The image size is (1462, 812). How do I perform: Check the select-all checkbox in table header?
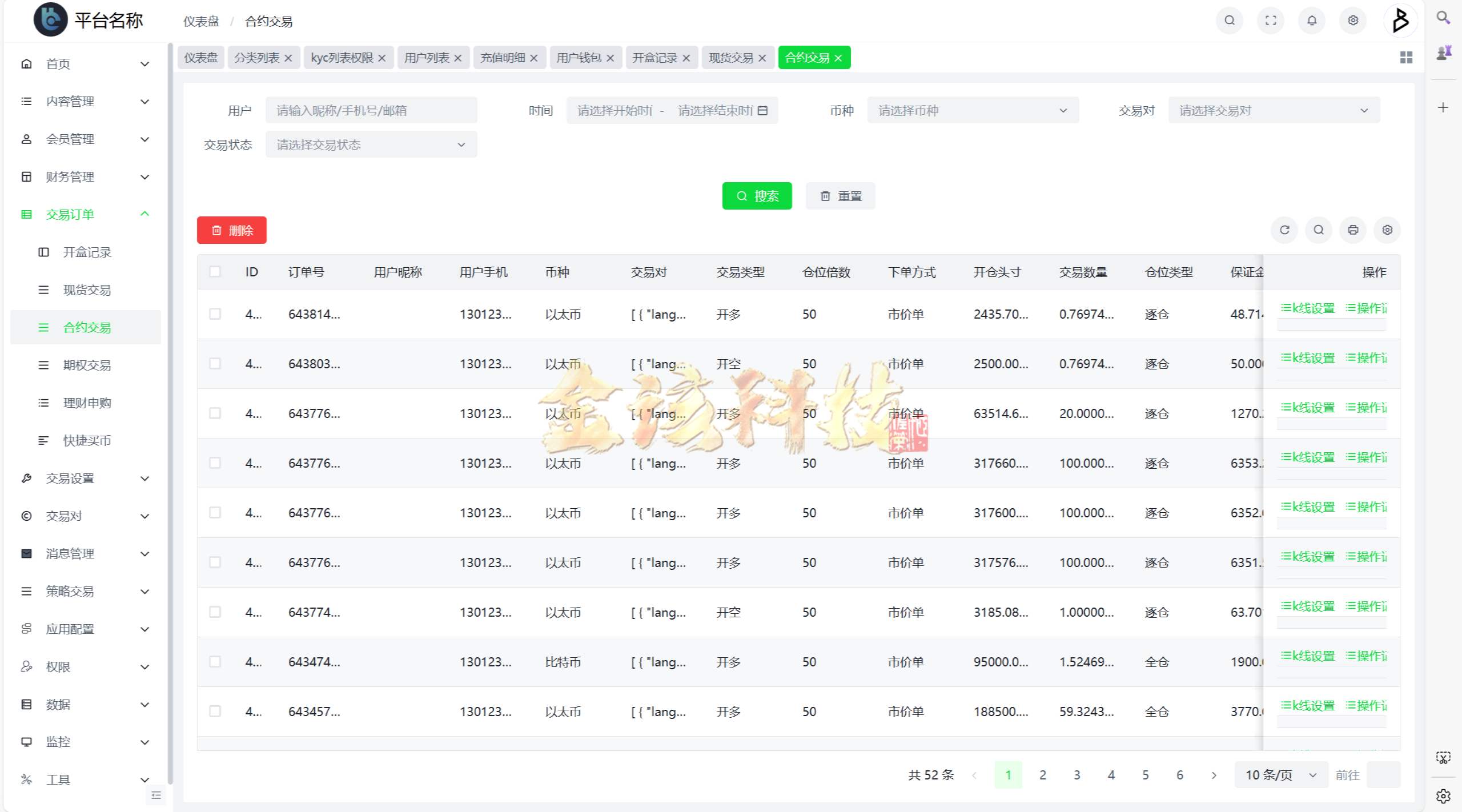(x=215, y=272)
